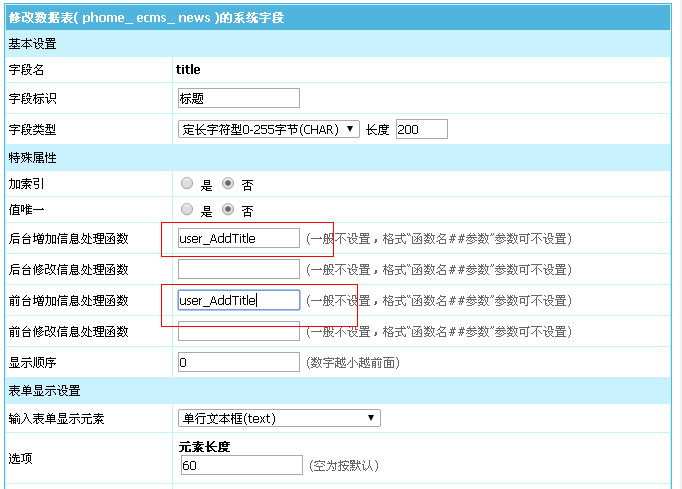Viewport: 682px width, 489px height.
Task: Click the title field name text
Action: tap(188, 70)
